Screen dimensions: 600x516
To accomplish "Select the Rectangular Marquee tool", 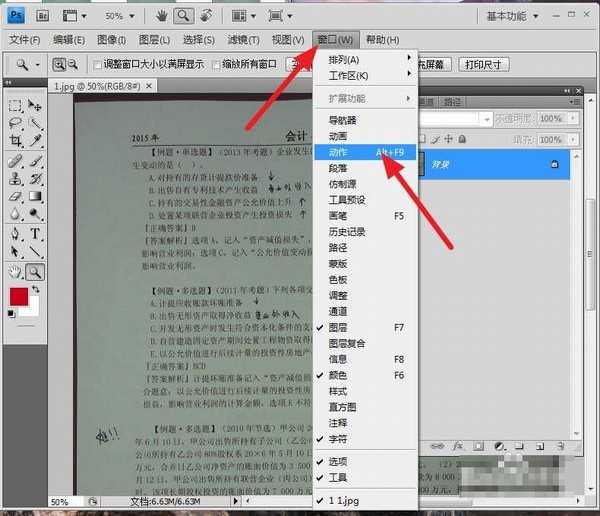I will (15, 106).
